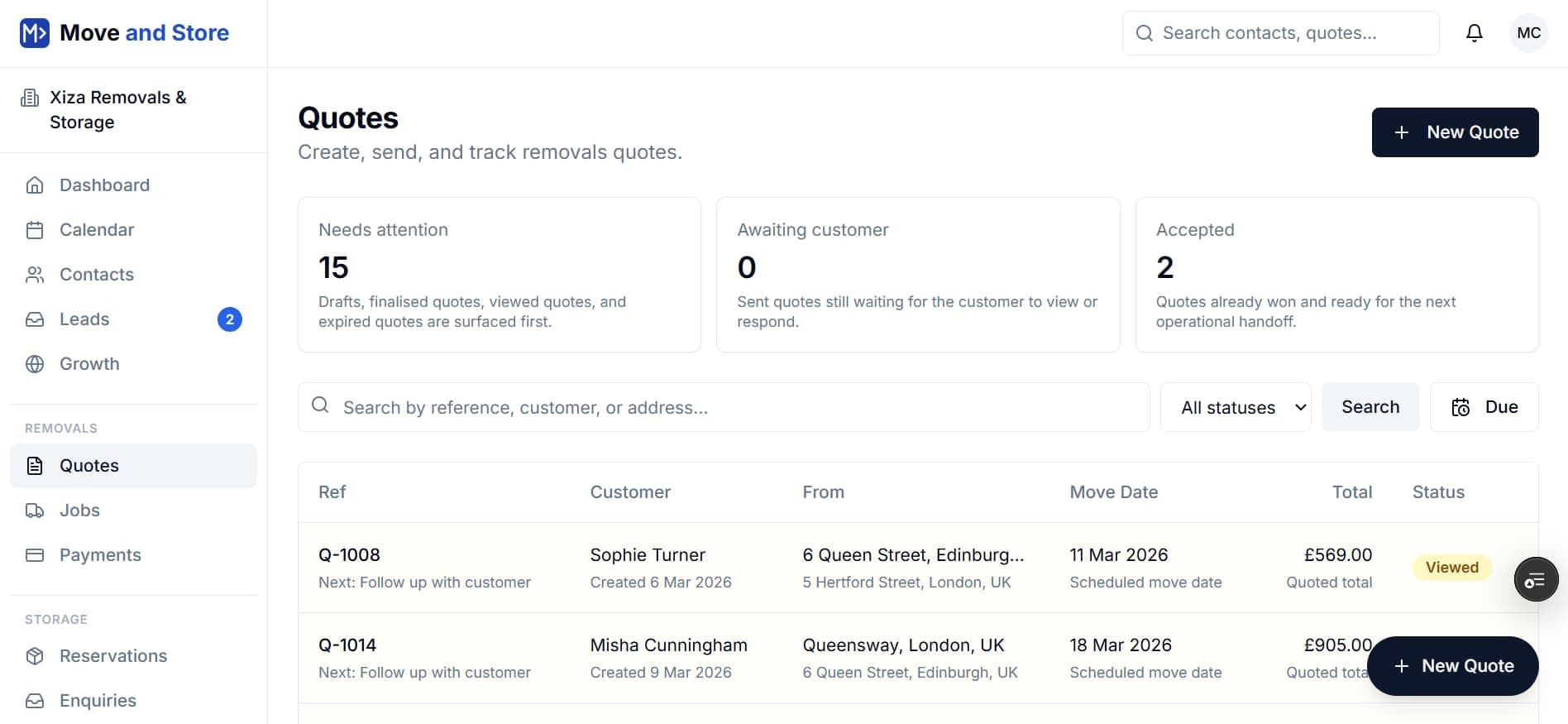This screenshot has width=1568, height=724.
Task: Click the top New Quote button
Action: point(1455,132)
